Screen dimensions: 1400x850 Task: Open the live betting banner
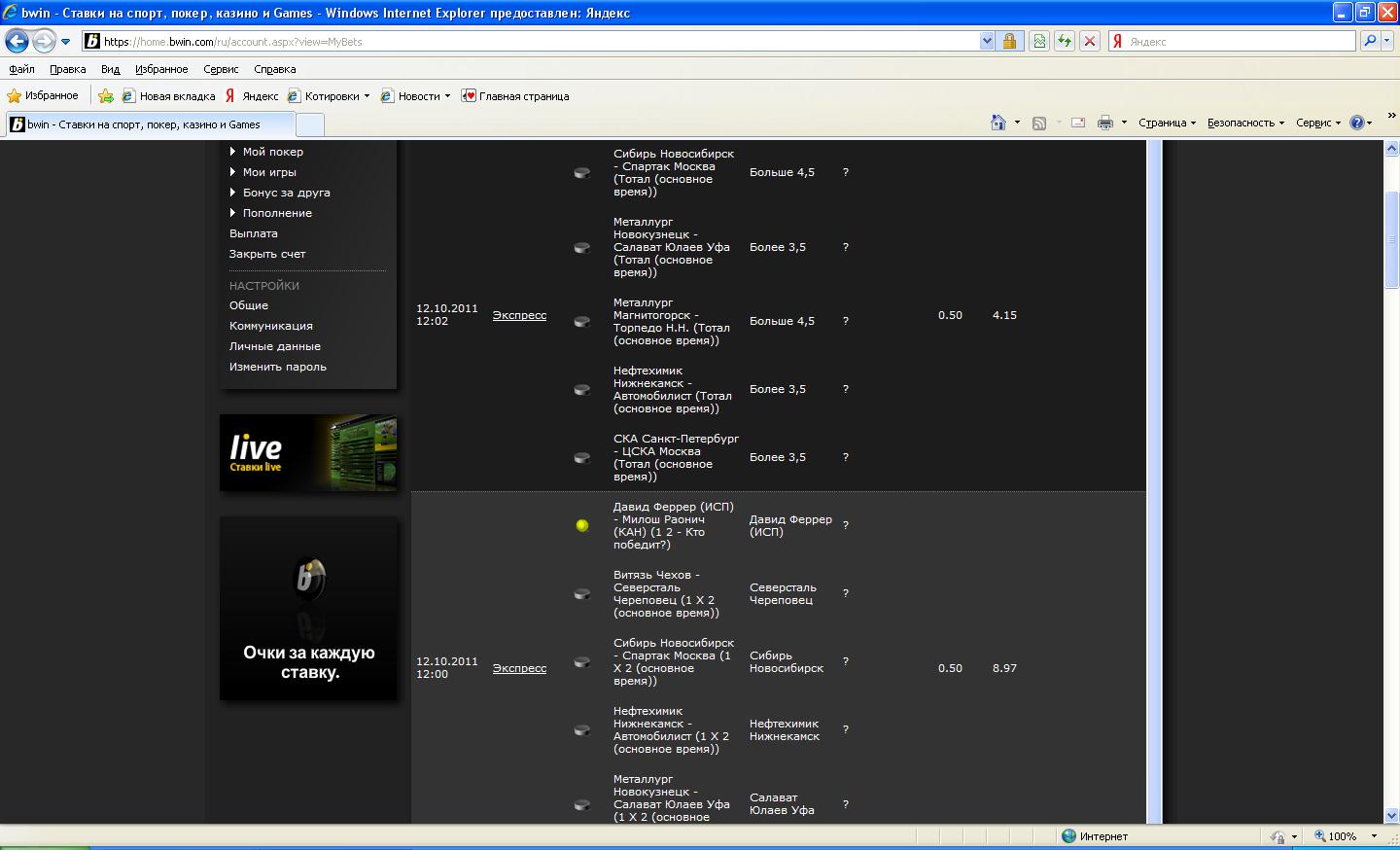tap(308, 452)
